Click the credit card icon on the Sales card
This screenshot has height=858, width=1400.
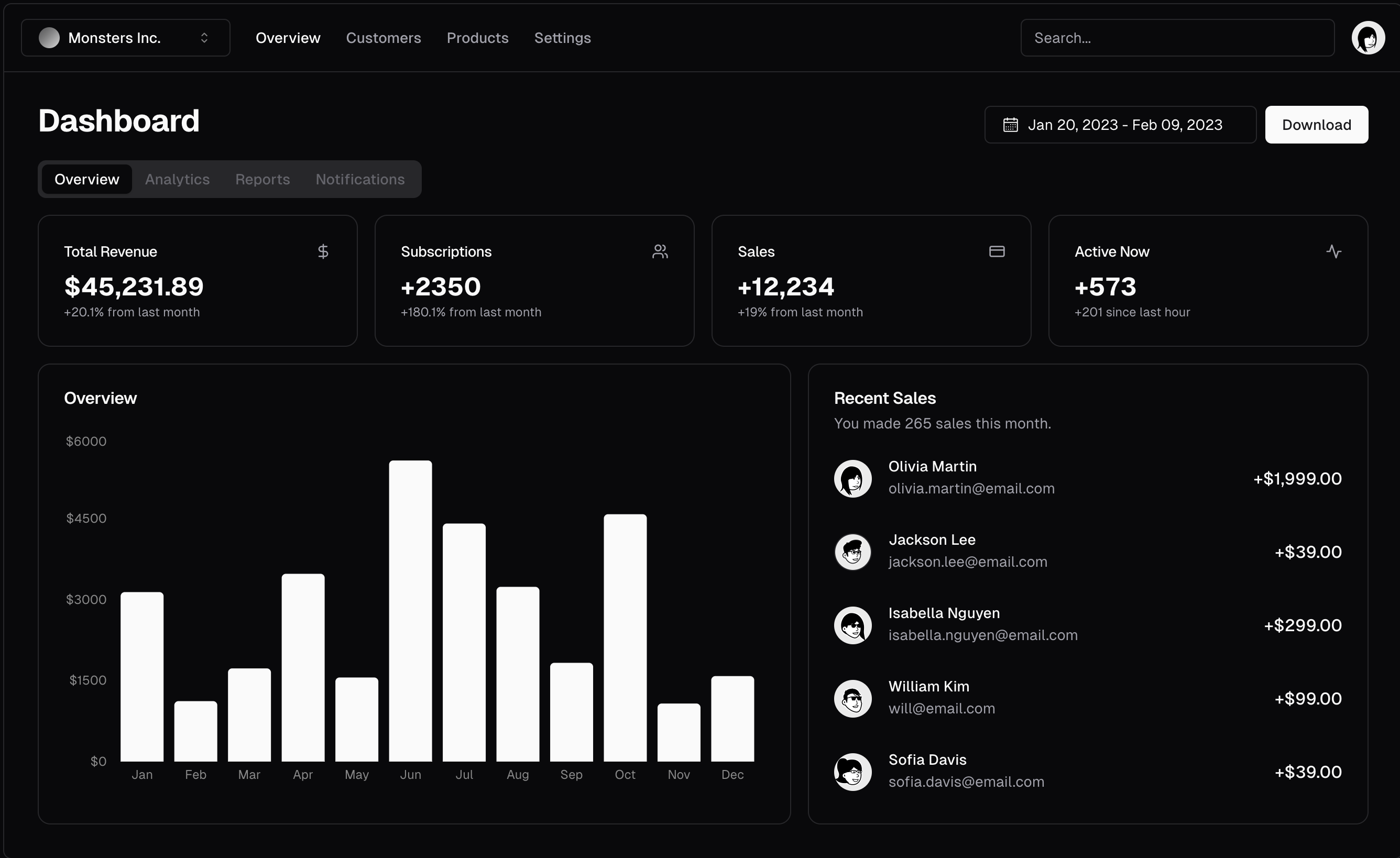click(997, 251)
